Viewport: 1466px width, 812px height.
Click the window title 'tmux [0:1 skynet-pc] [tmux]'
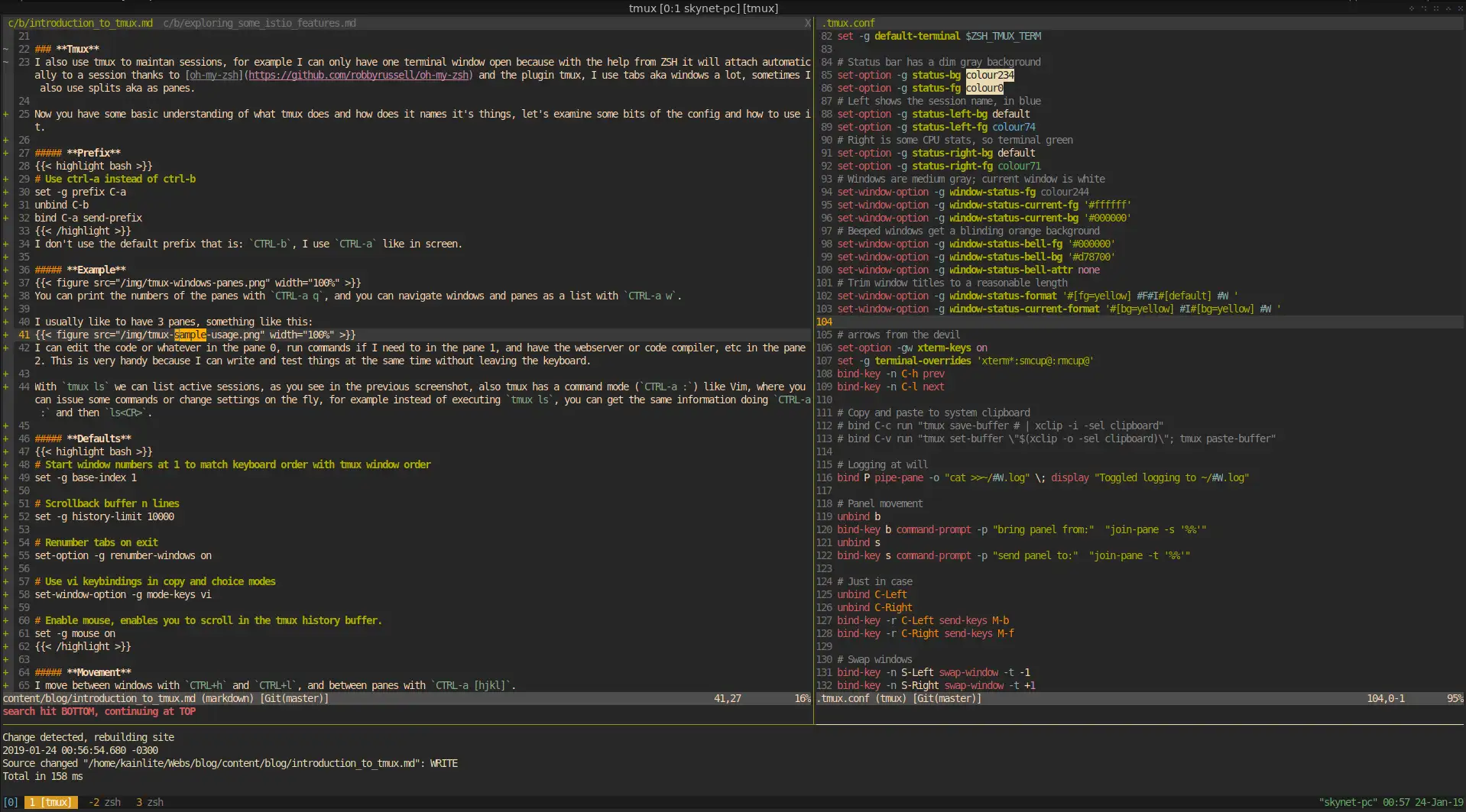tap(703, 8)
